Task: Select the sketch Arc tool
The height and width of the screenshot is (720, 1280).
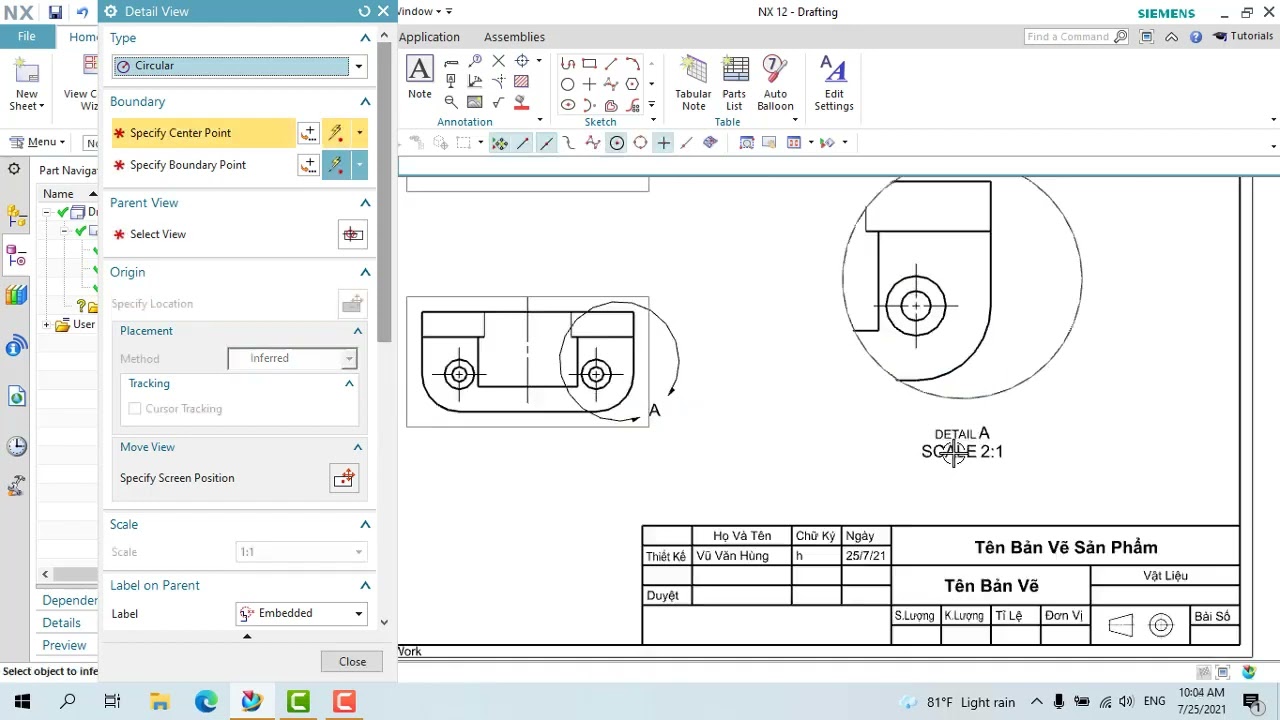Action: [632, 63]
